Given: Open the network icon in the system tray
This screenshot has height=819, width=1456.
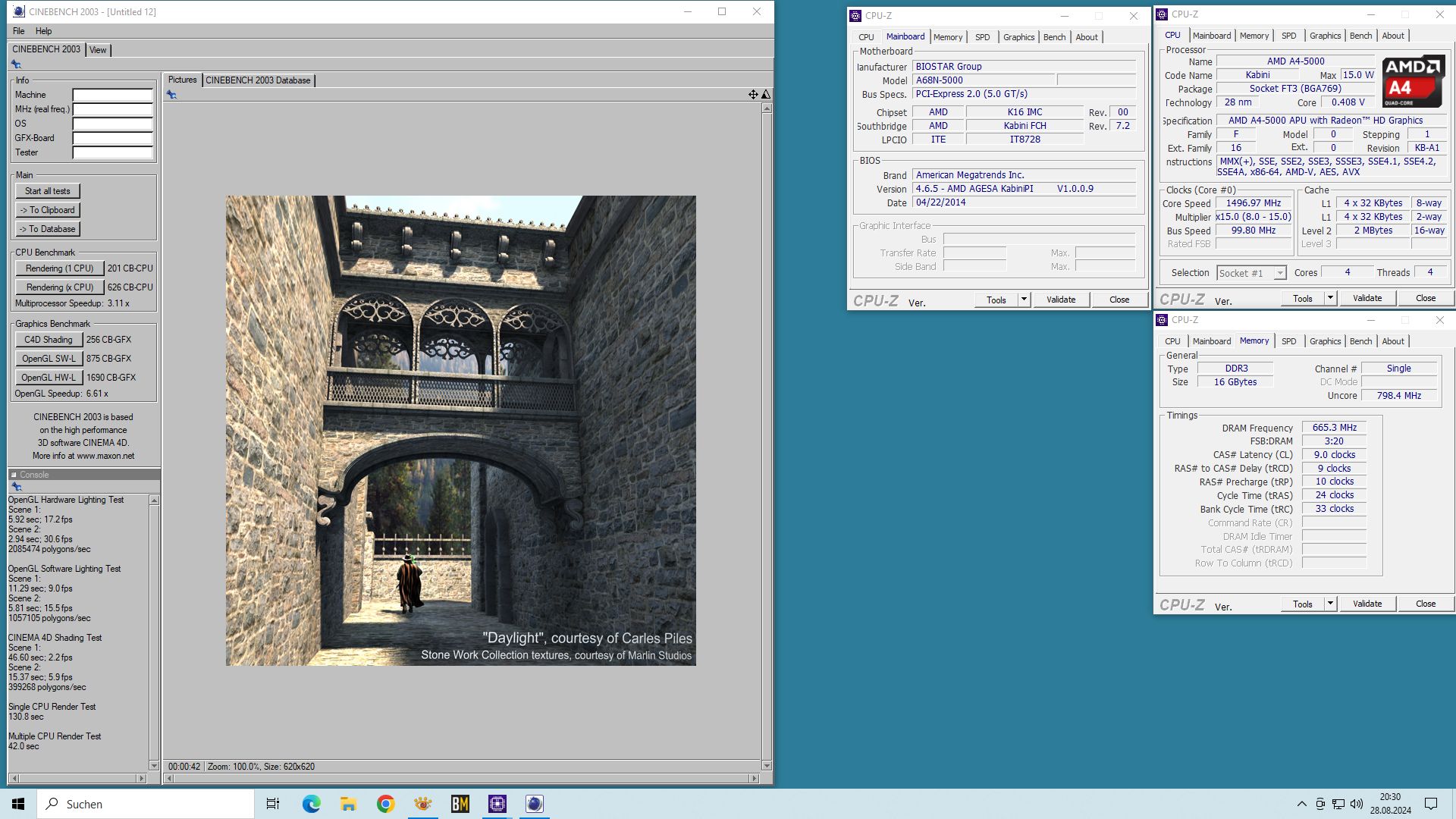Looking at the screenshot, I should click(1338, 804).
